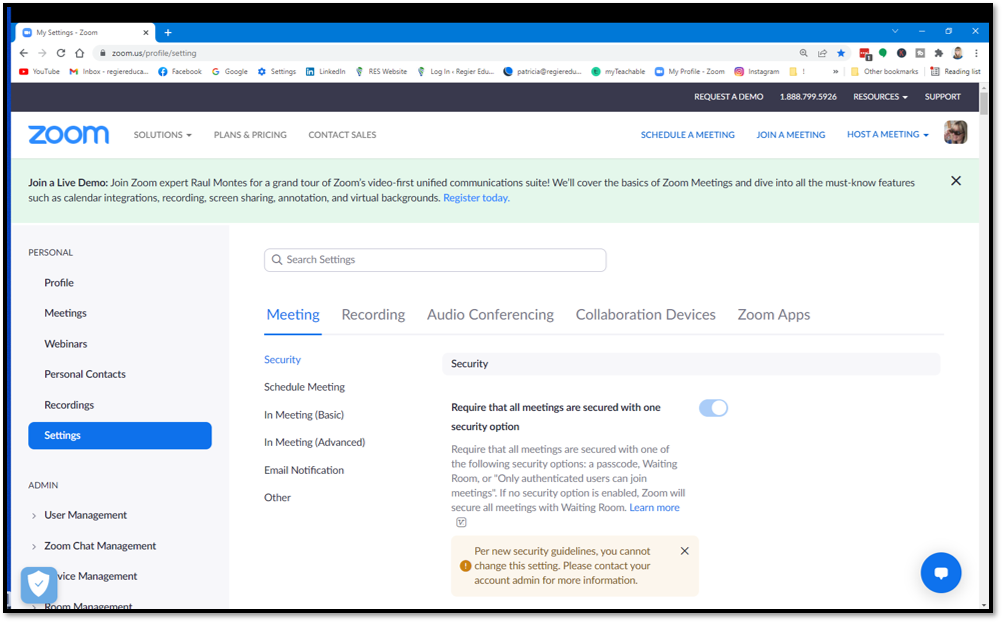Open the user profile photo in Zoom header
Screen dimensions: 1002x622
pos(955,132)
